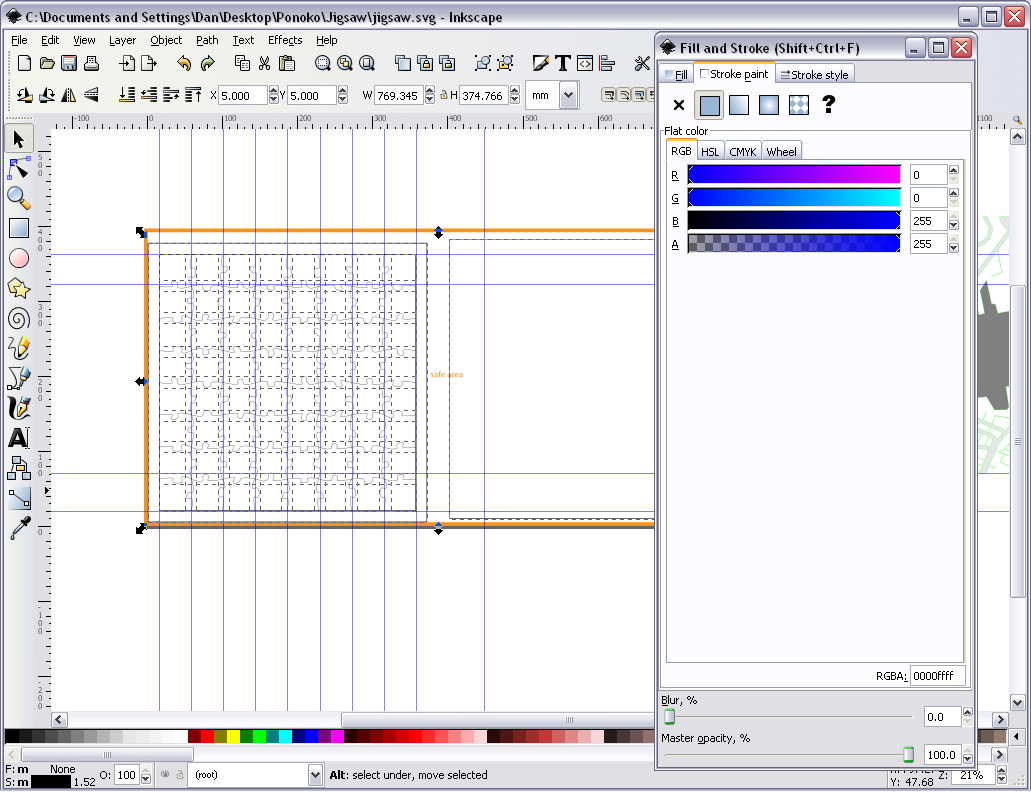
Task: Decrease the B channel value stepper
Action: point(953,225)
